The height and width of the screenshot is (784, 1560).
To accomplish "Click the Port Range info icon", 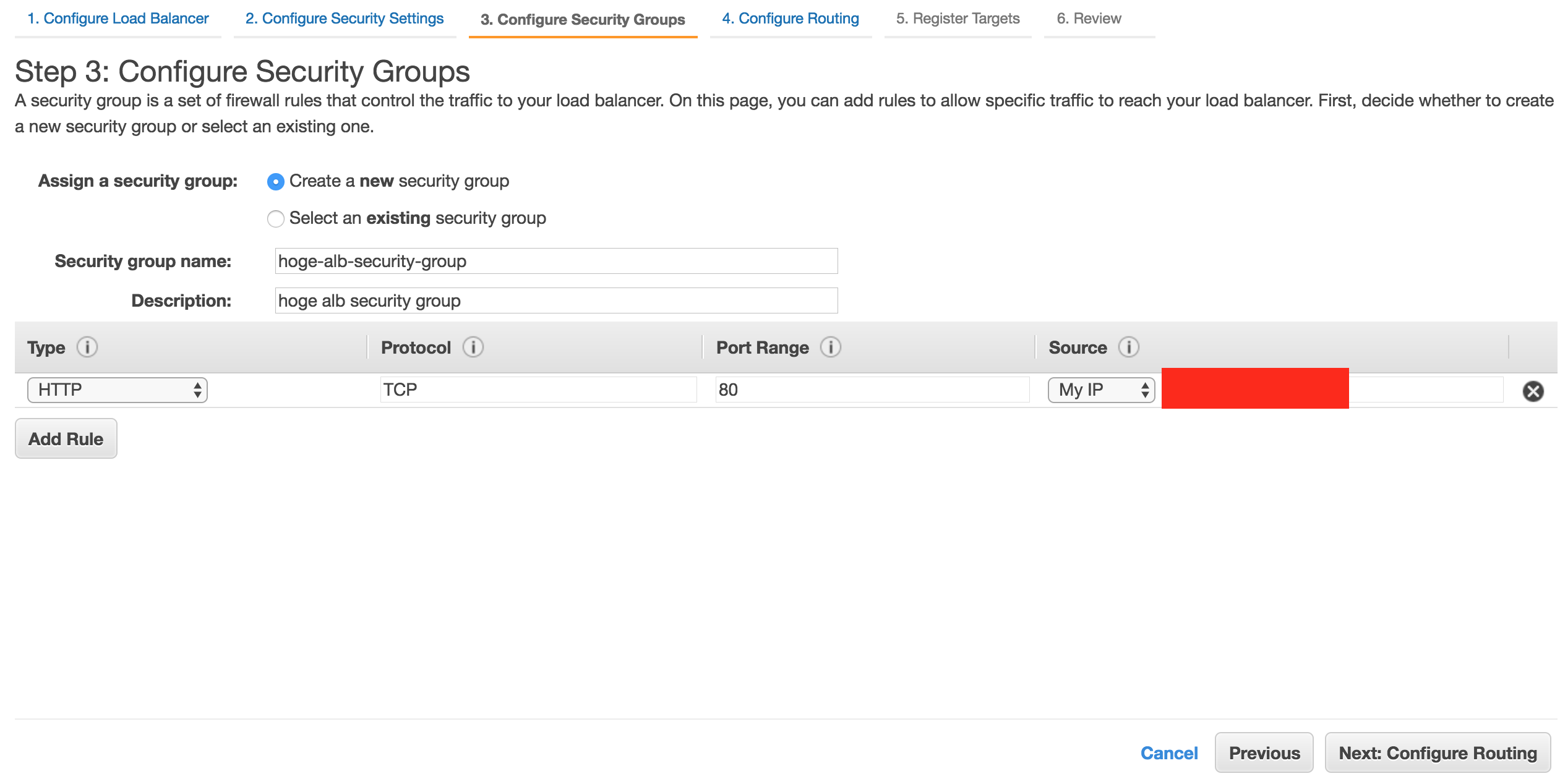I will pyautogui.click(x=831, y=347).
